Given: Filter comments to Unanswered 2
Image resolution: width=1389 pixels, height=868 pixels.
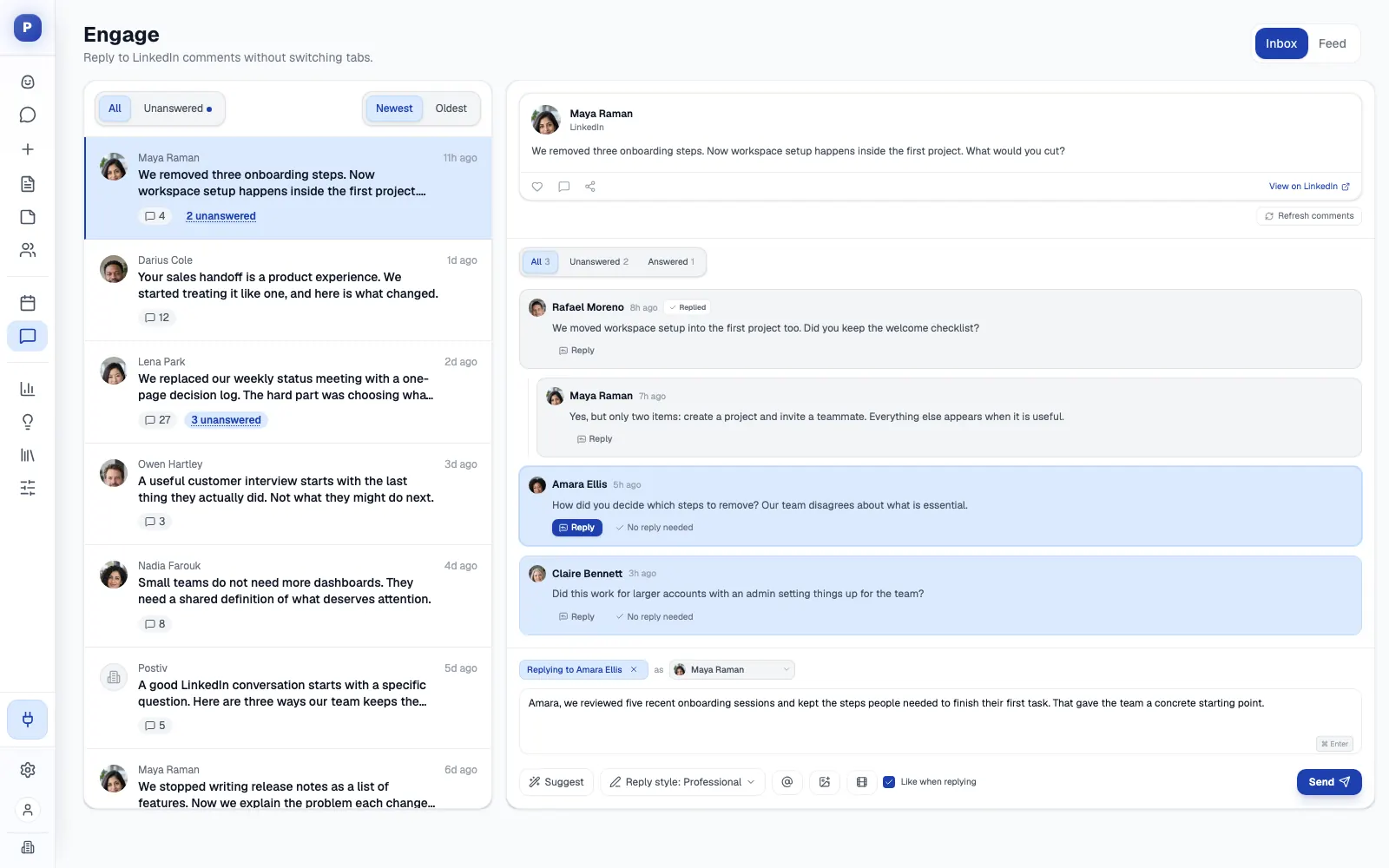Looking at the screenshot, I should pos(599,262).
